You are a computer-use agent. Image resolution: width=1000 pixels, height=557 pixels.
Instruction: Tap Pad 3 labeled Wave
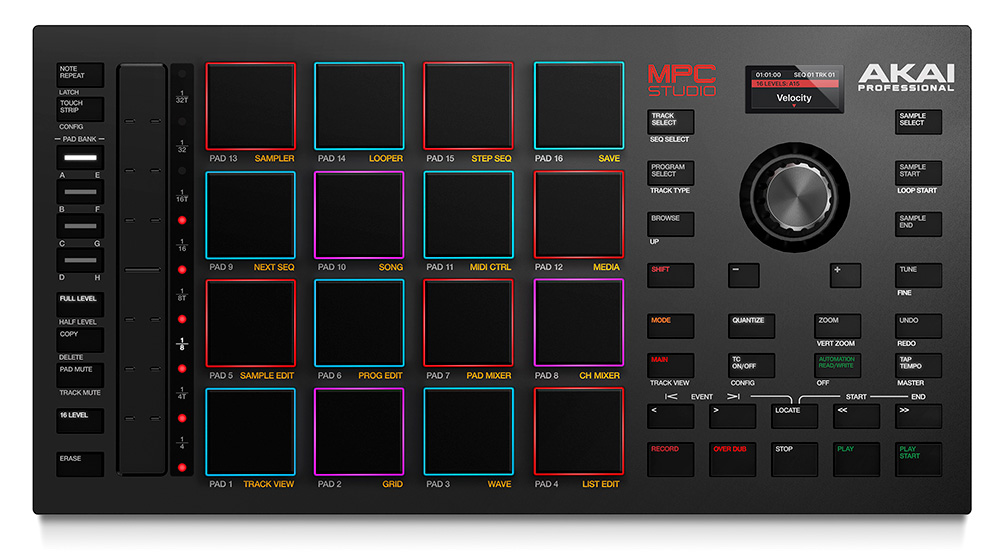tap(468, 432)
